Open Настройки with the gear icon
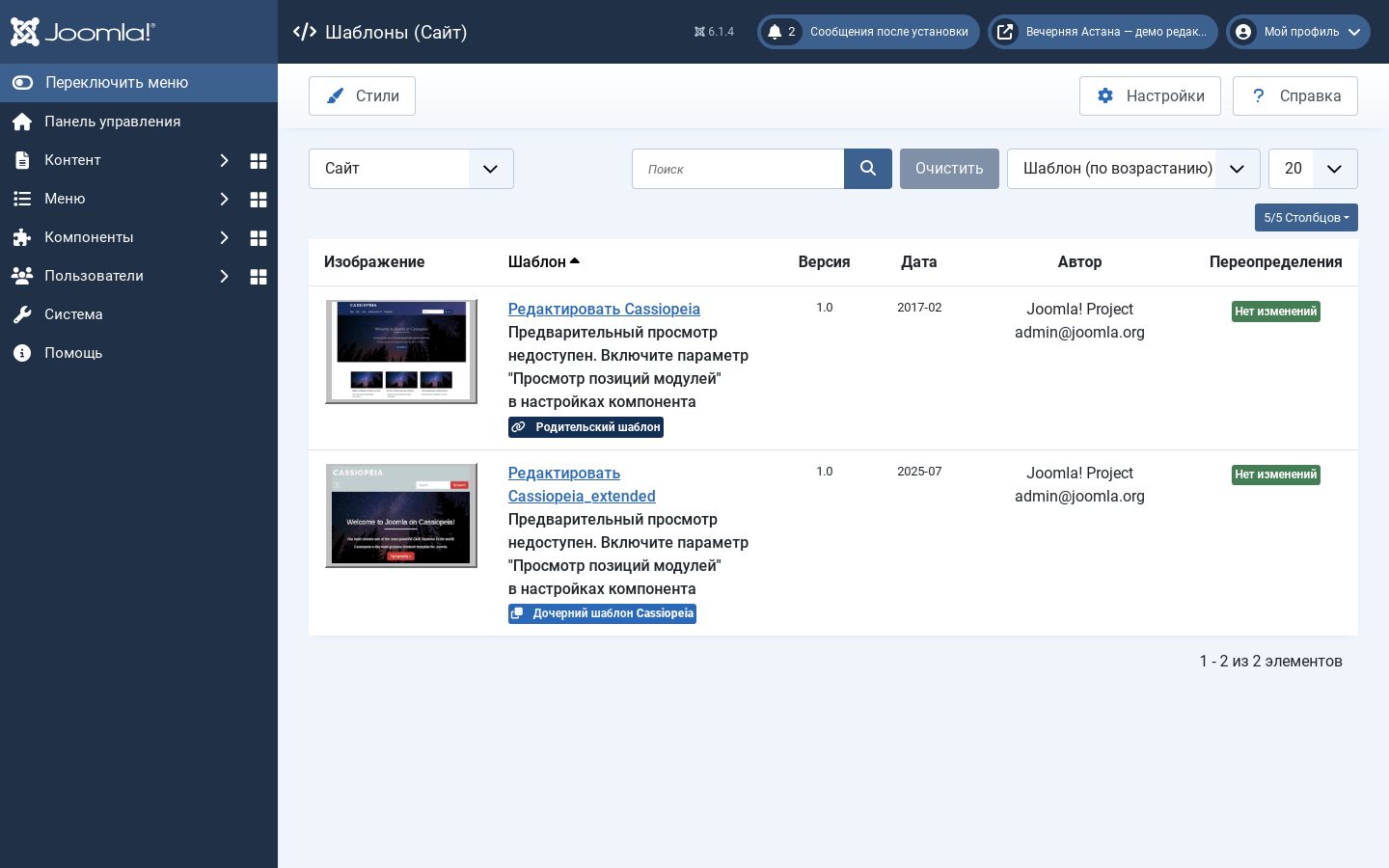Screen dimensions: 1389x868 coord(1150,95)
